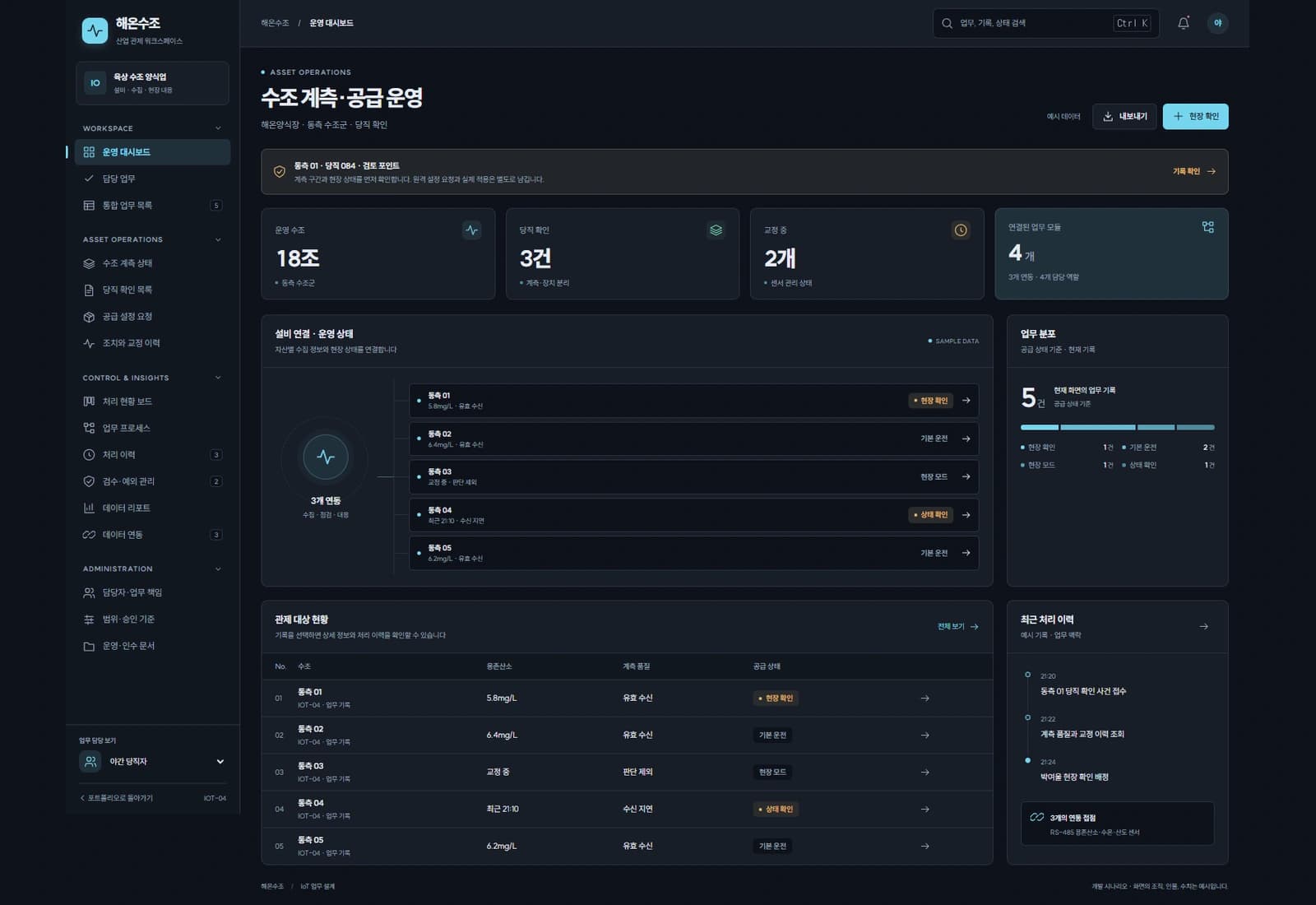1316x905 pixels.
Task: Click the clock icon on 교정 중 card
Action: (960, 230)
